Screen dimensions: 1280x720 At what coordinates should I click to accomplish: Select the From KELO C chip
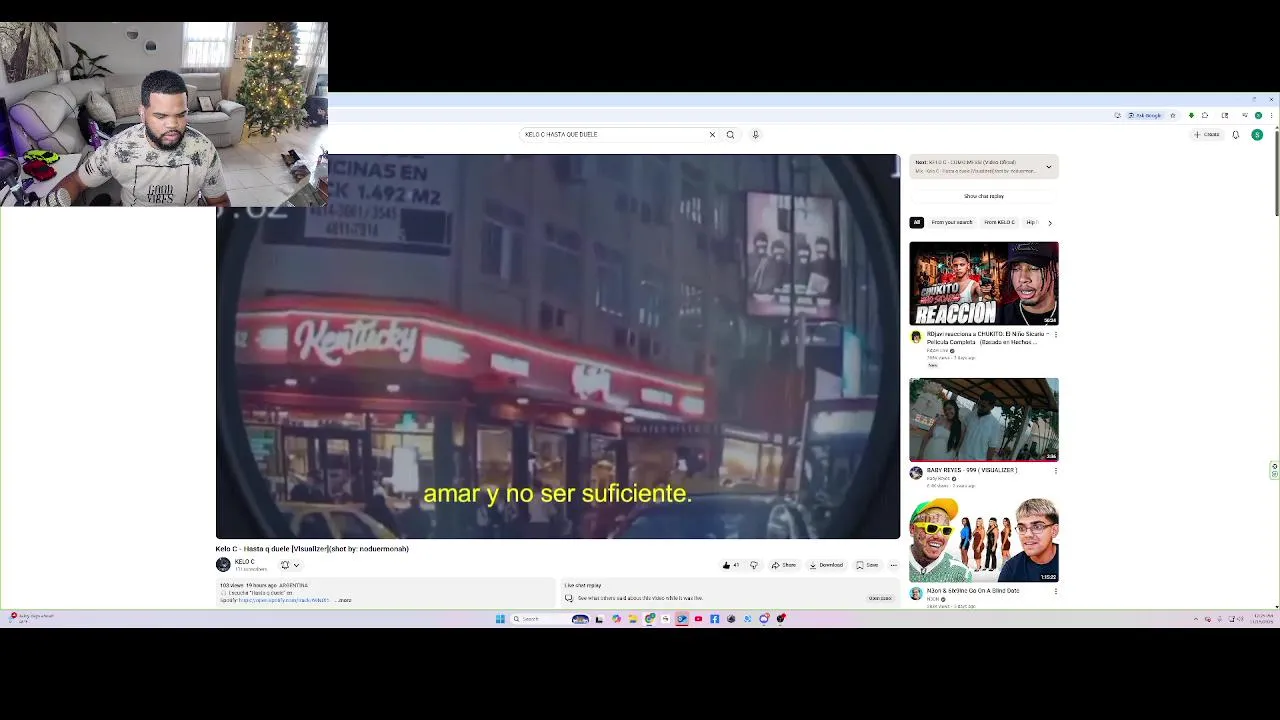coord(999,222)
